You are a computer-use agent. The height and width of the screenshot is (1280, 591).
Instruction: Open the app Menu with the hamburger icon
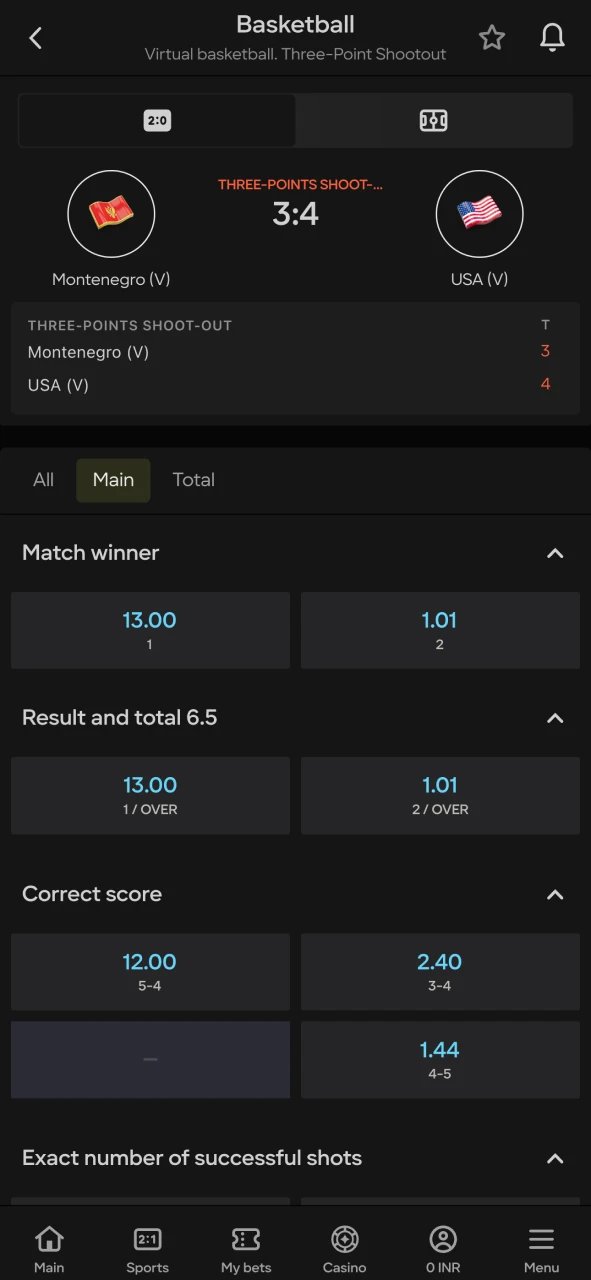click(540, 1245)
